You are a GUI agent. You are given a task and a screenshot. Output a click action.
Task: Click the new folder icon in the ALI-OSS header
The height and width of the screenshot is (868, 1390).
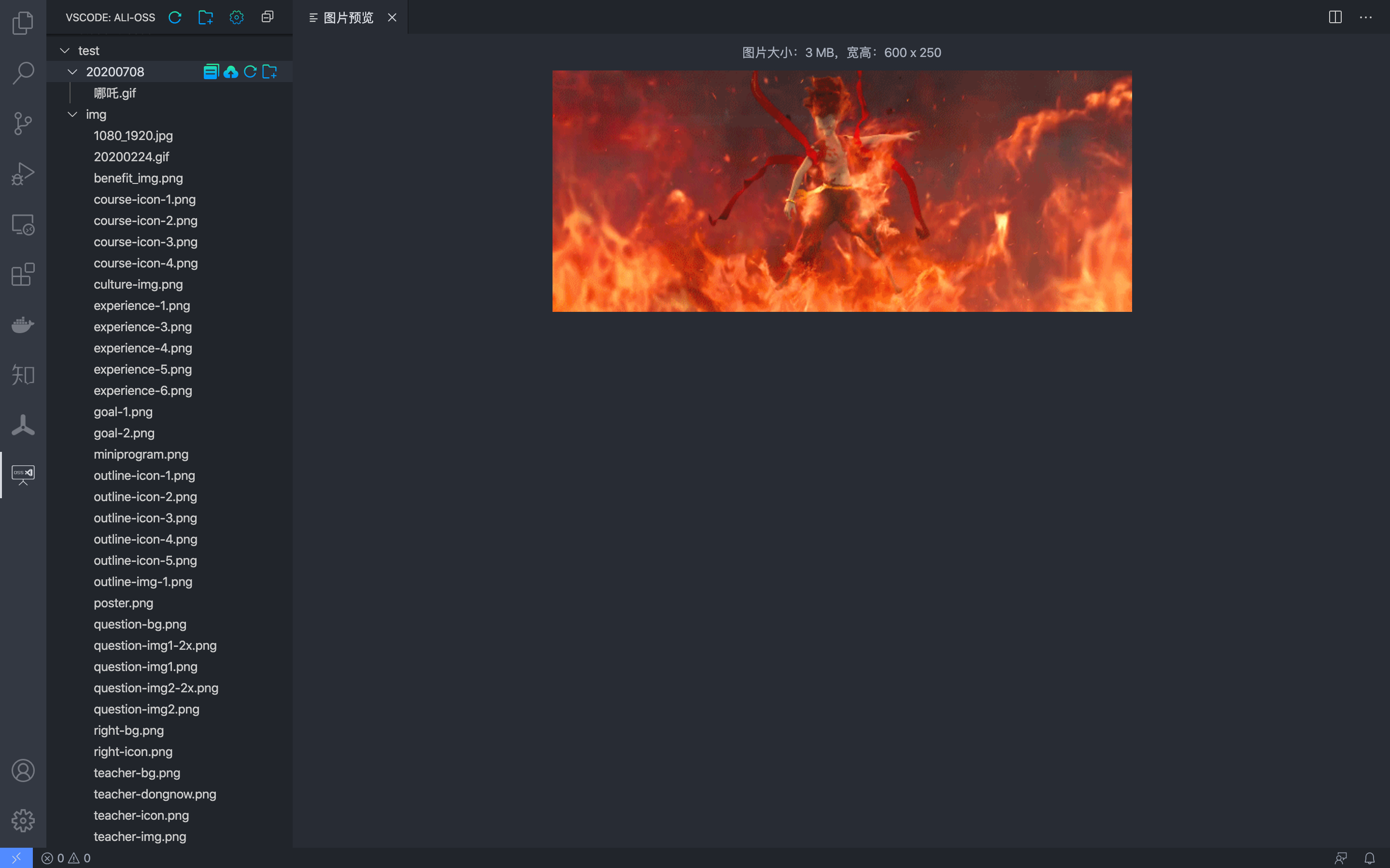(x=206, y=17)
